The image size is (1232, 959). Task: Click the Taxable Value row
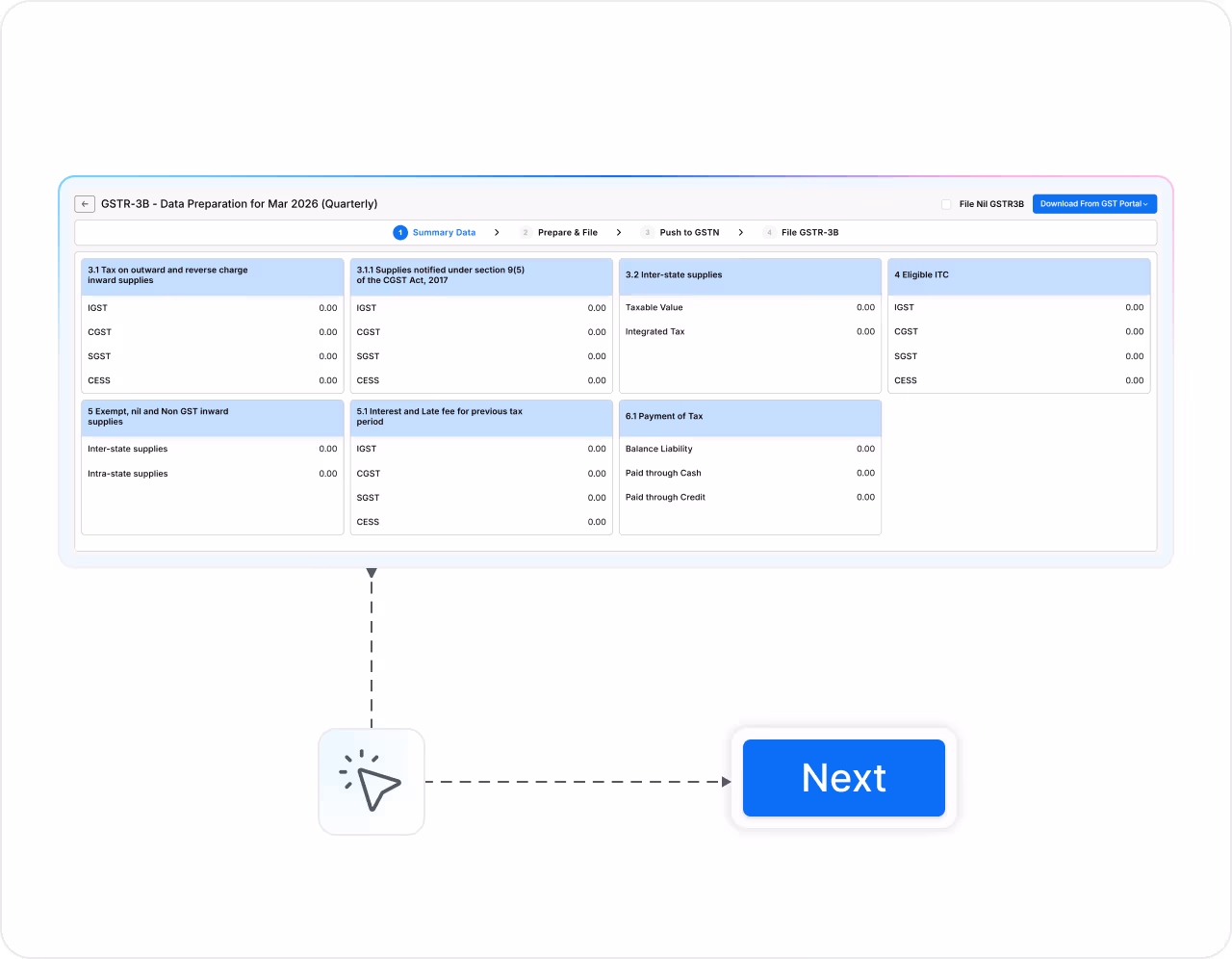pos(750,308)
